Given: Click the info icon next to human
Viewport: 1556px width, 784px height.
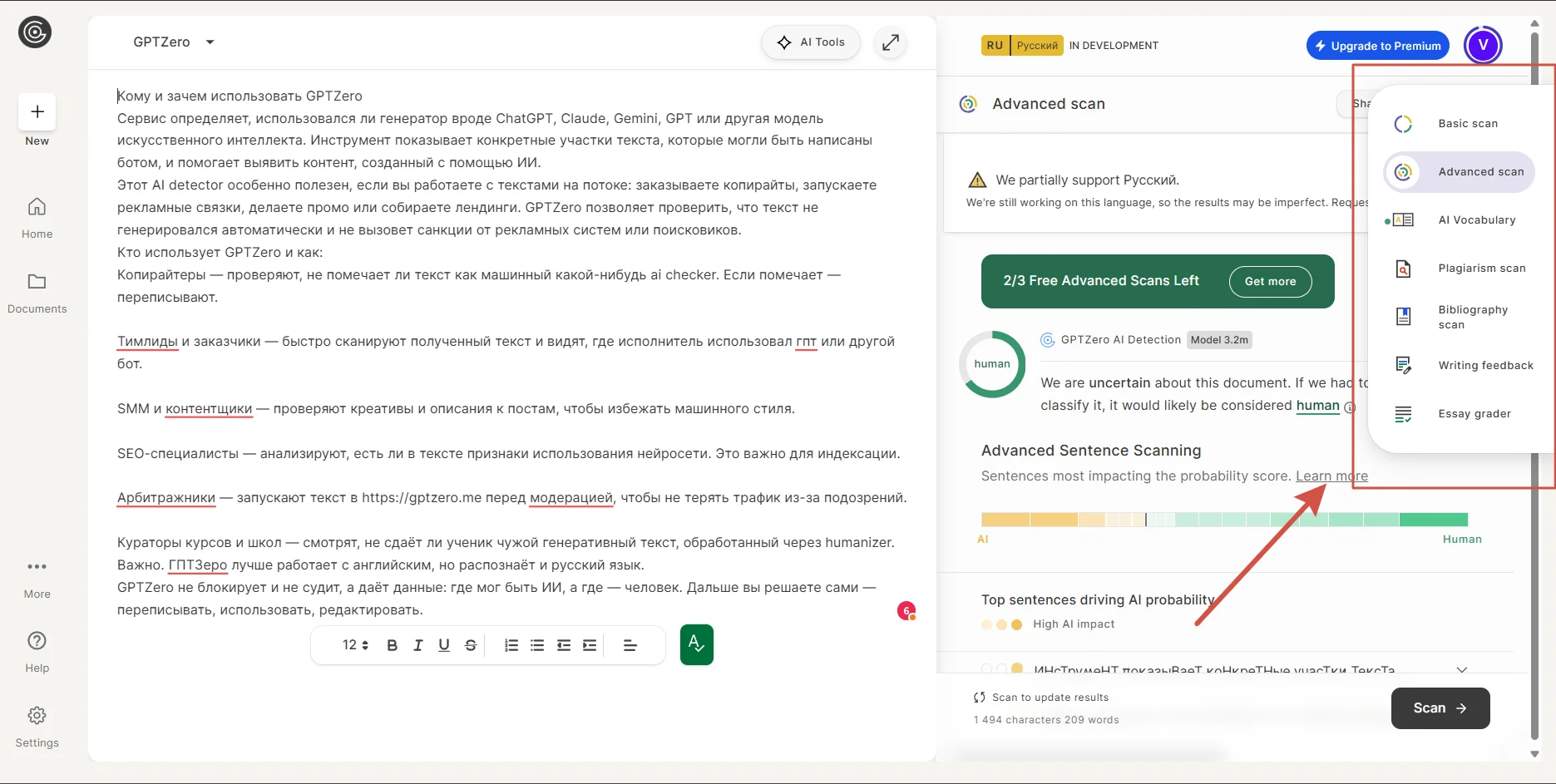Looking at the screenshot, I should point(1350,407).
